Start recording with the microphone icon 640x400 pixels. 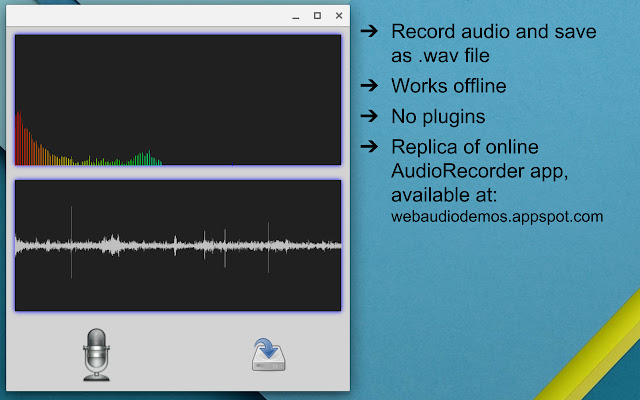point(96,355)
